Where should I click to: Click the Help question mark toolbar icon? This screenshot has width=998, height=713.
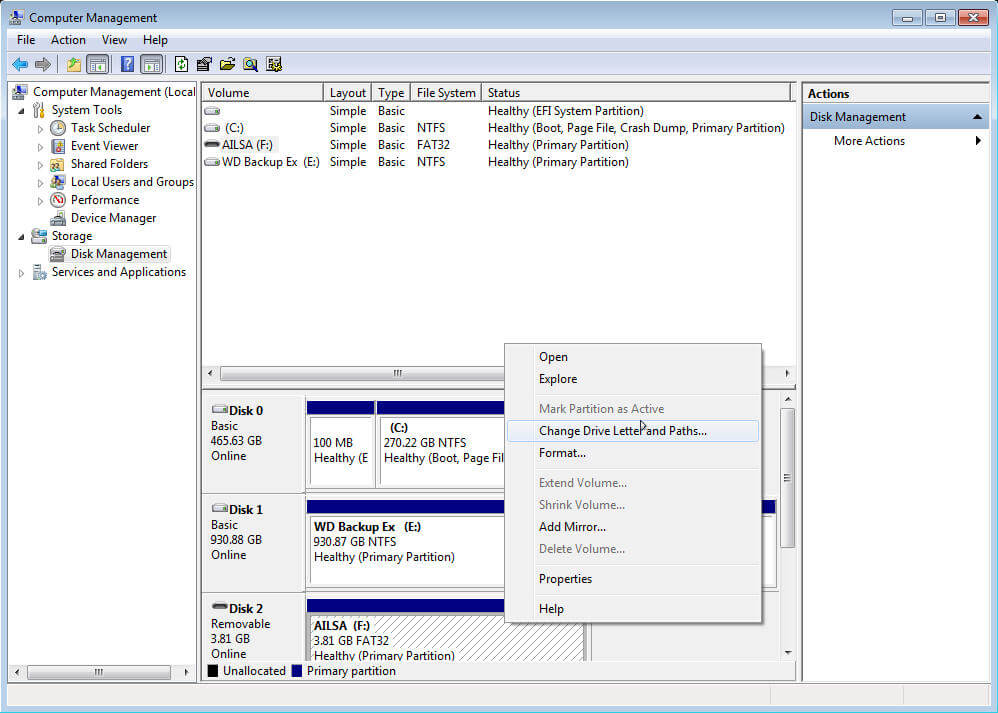point(127,65)
